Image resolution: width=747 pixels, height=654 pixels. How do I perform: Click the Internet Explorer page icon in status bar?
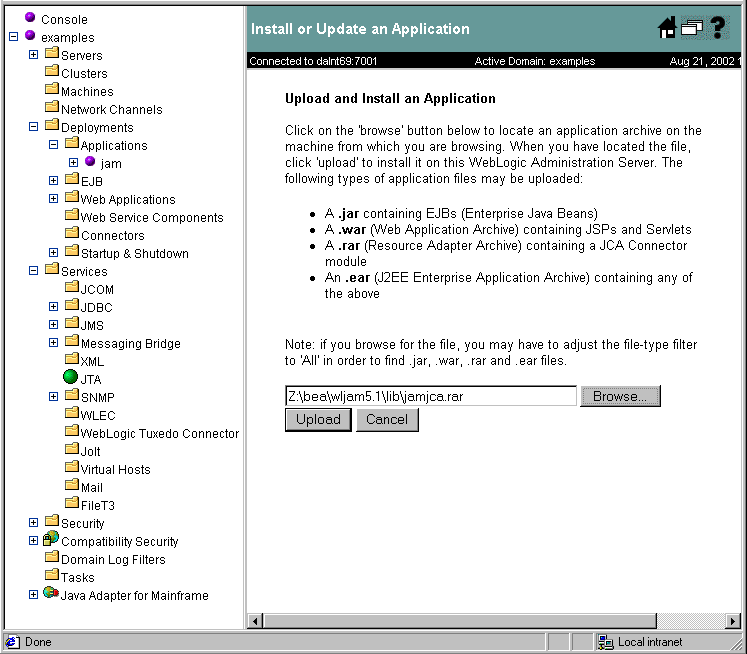(12, 642)
